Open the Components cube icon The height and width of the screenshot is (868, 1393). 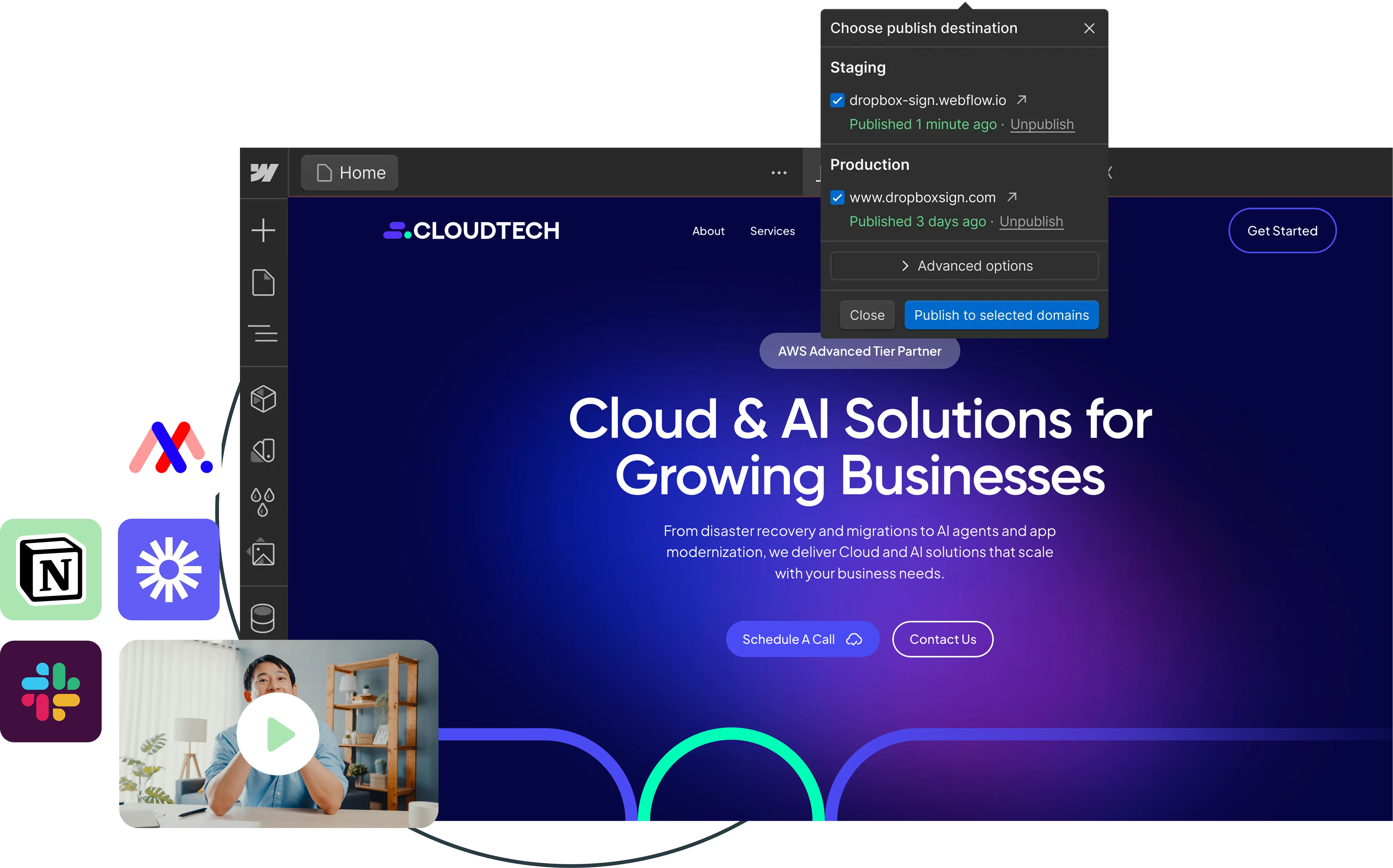coord(263,399)
